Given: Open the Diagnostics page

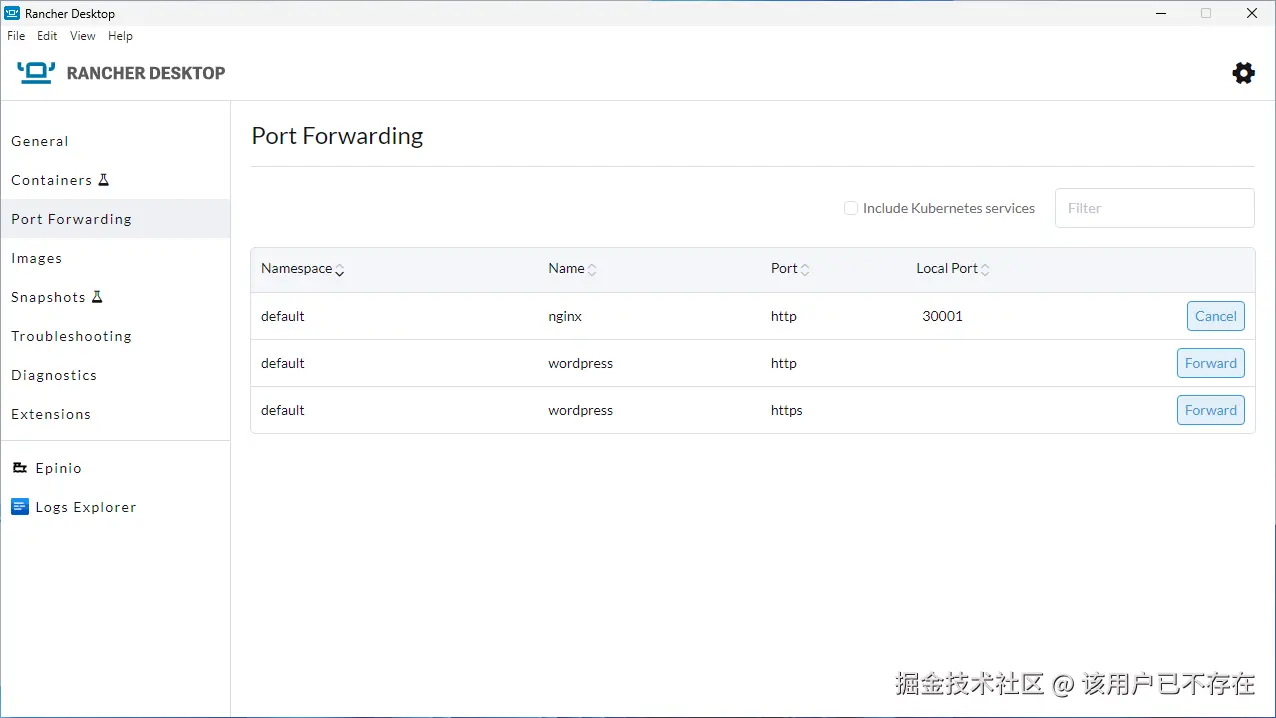Looking at the screenshot, I should (115, 375).
